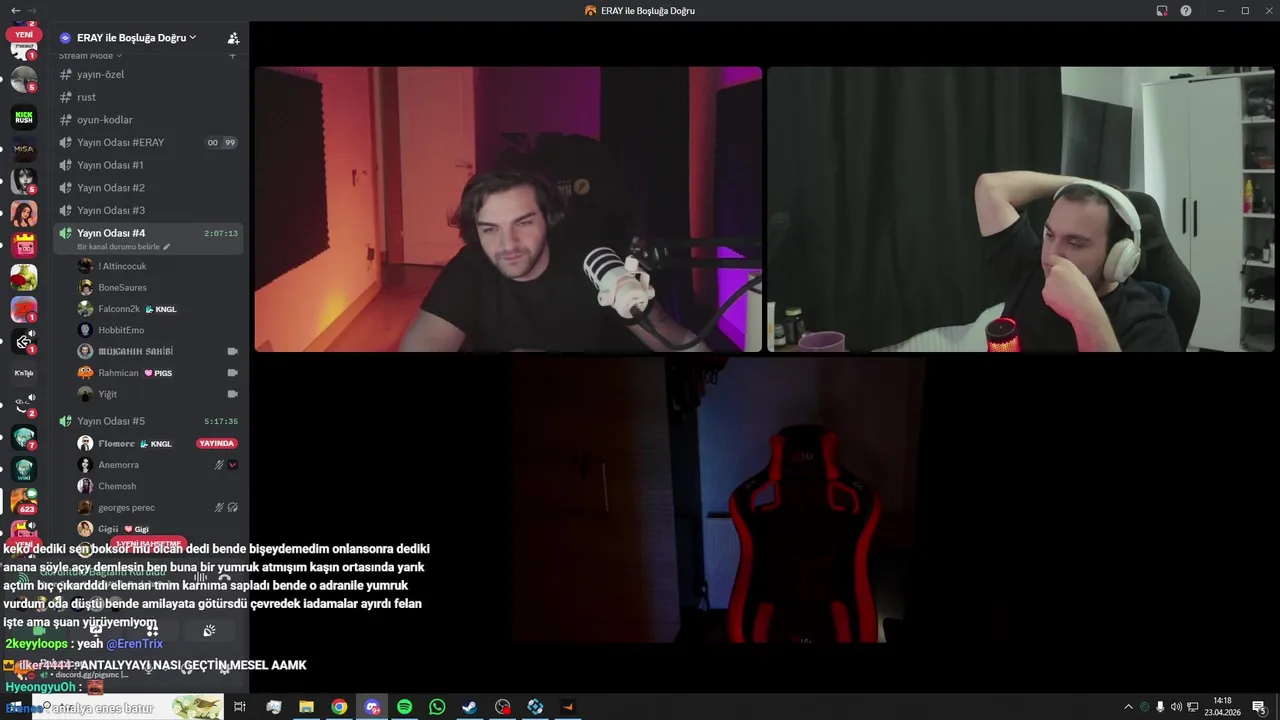Click the plus icon to add a channel
Image resolution: width=1280 pixels, height=720 pixels.
tap(232, 56)
